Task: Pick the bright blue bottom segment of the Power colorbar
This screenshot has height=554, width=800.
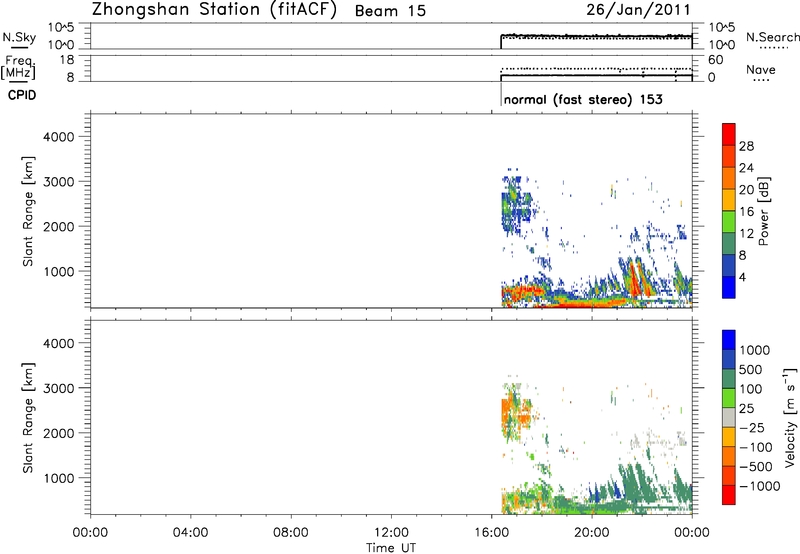Action: (729, 287)
